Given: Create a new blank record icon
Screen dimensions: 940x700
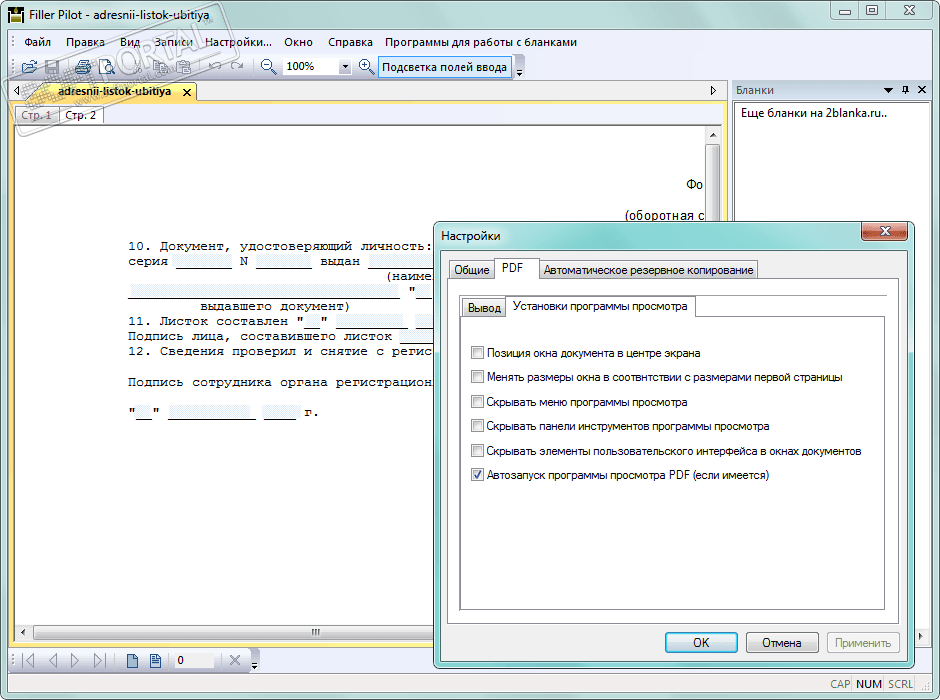Looking at the screenshot, I should coord(132,660).
